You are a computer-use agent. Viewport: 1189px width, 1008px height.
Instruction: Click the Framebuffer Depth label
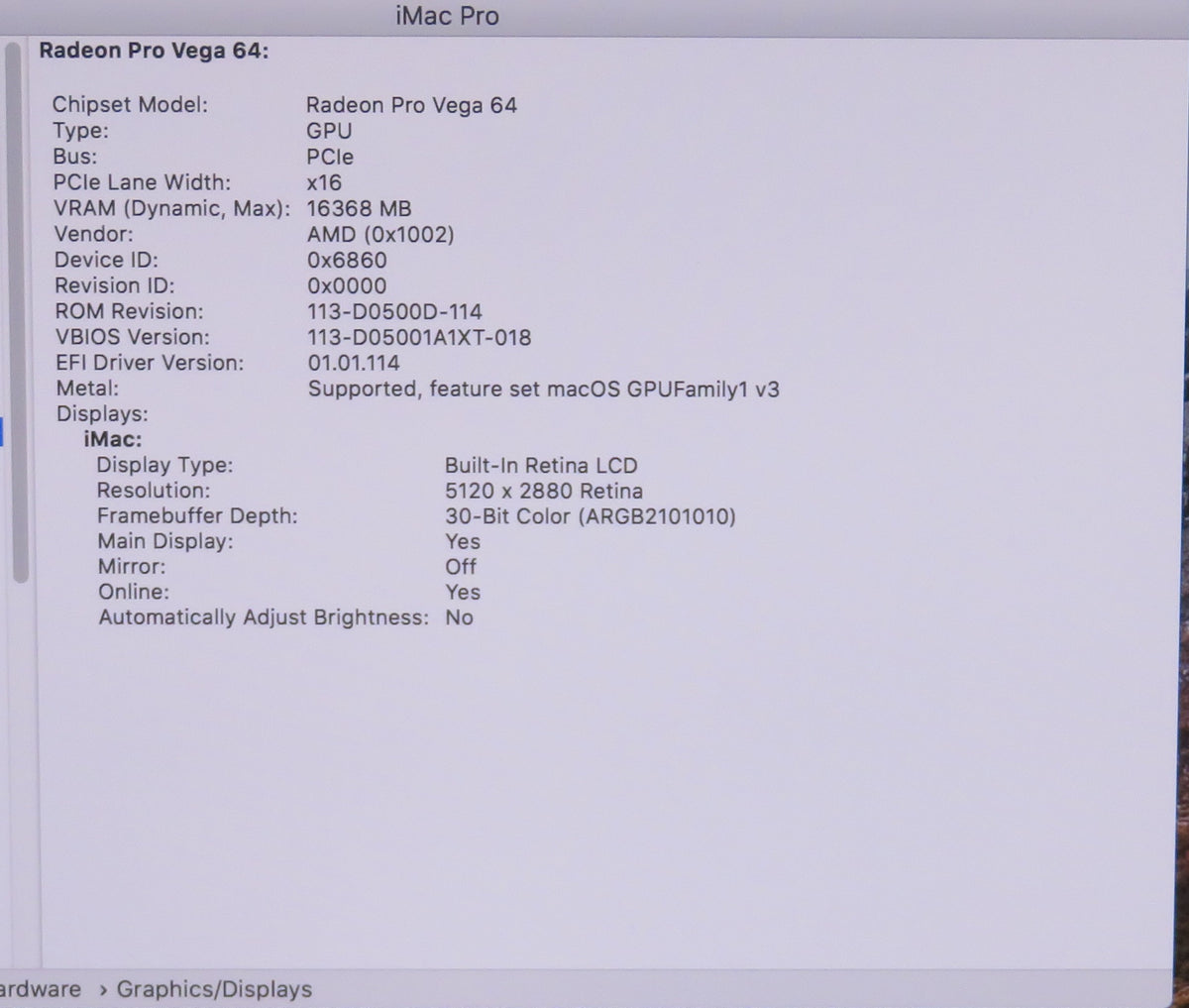pos(197,515)
